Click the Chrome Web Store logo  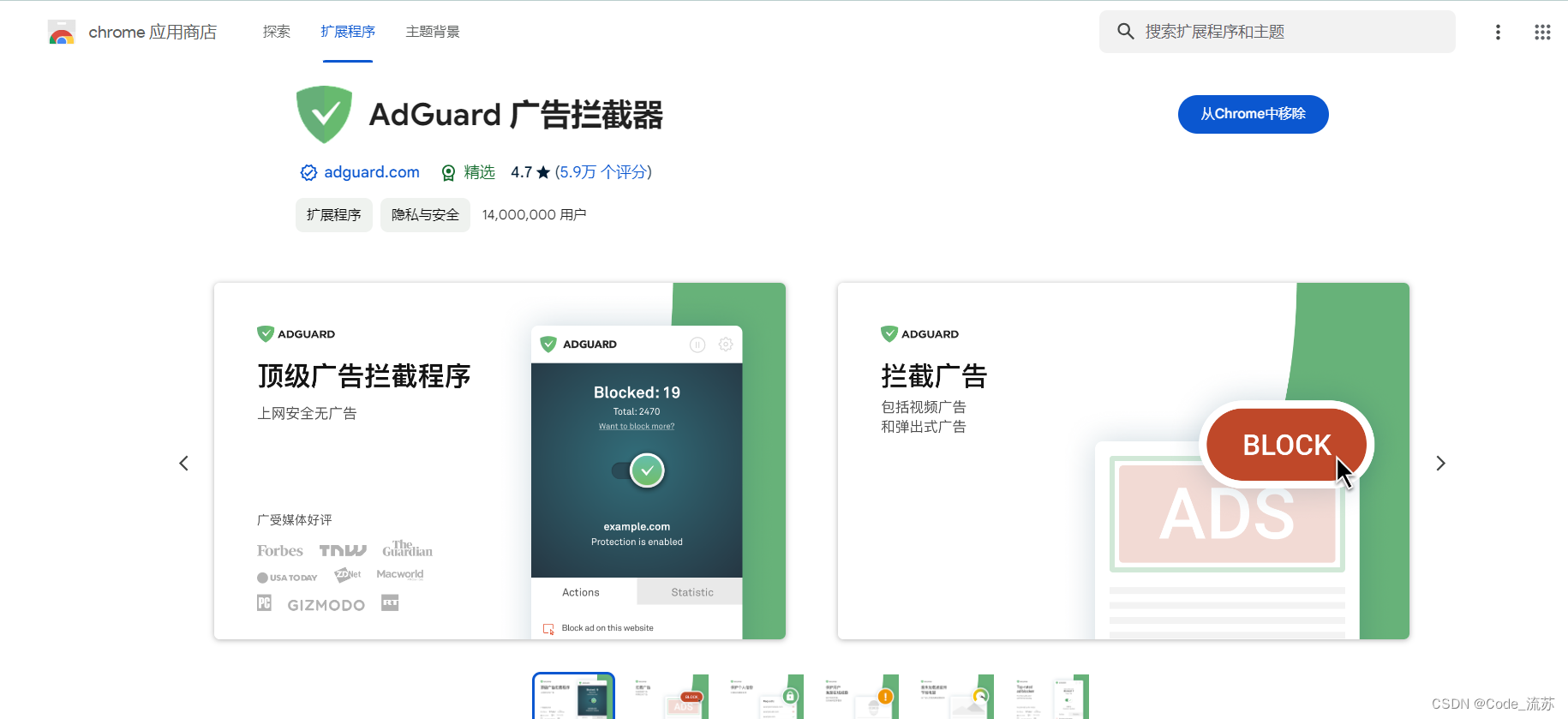(x=62, y=33)
